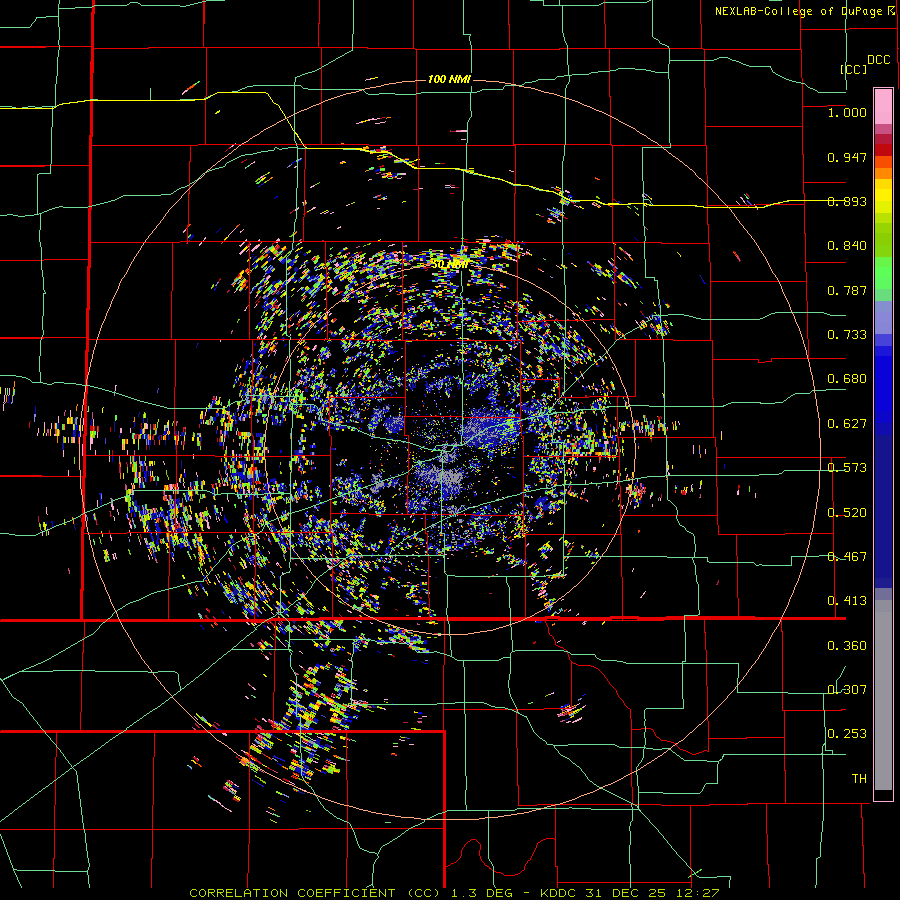
Task: Click the green segment of the color bar
Action: pos(883,278)
